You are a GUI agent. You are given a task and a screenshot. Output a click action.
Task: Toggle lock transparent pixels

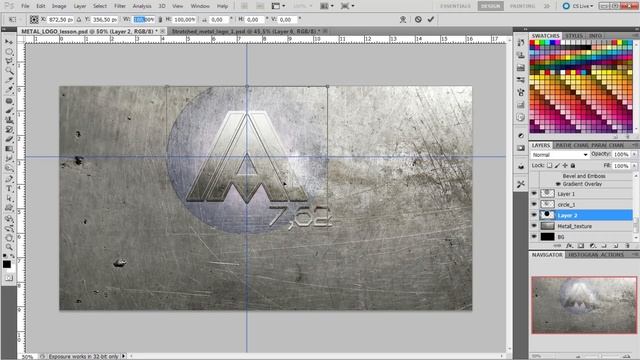point(550,165)
